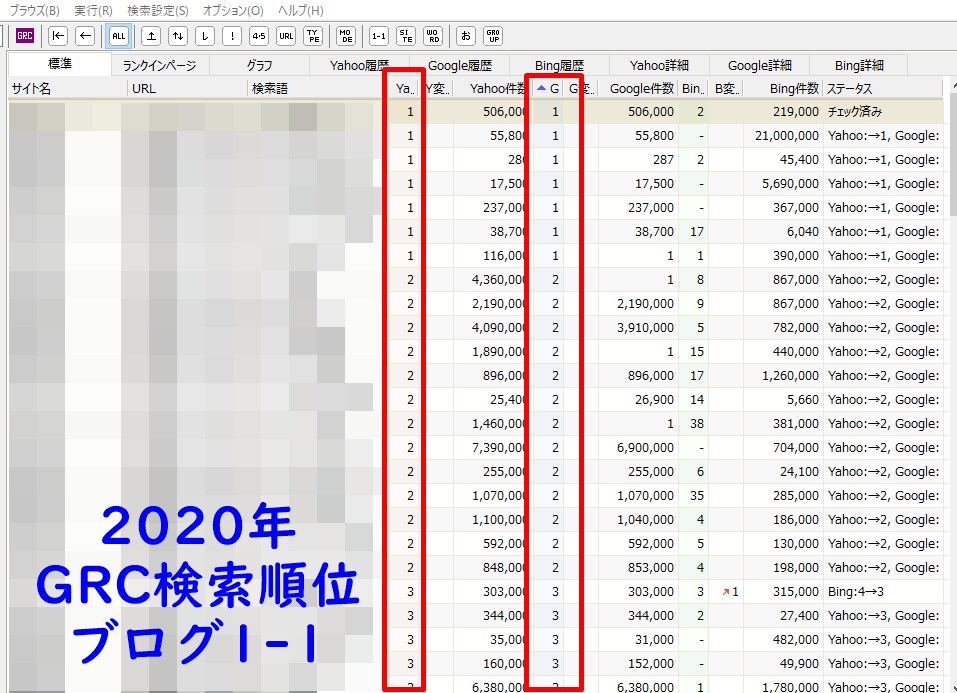
Task: Select the 標準 tab
Action: click(x=60, y=64)
